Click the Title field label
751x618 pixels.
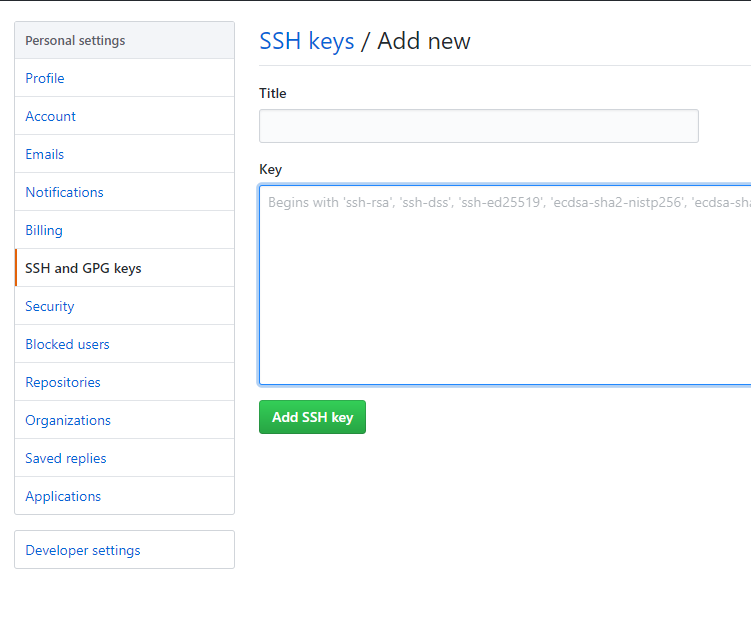pos(273,93)
